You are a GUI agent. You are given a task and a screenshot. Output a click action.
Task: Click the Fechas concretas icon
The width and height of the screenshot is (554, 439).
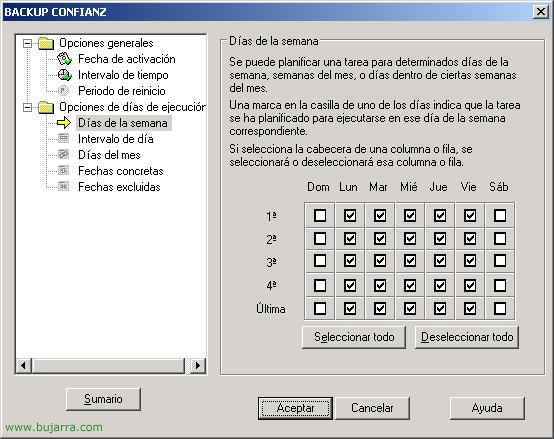pyautogui.click(x=63, y=171)
